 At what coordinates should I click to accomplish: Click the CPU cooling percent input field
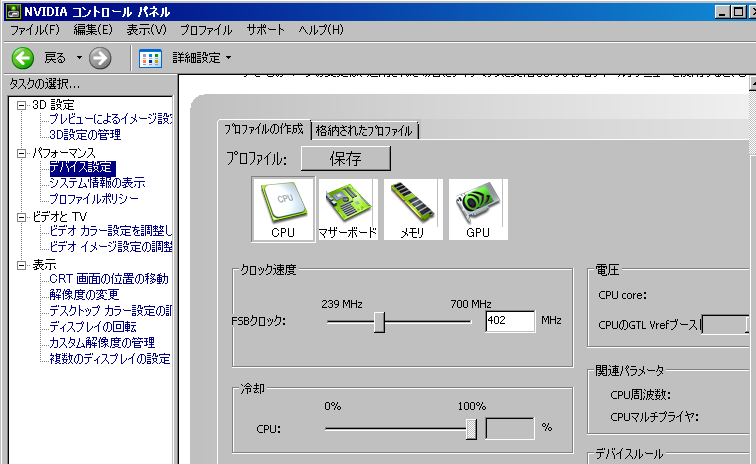(510, 428)
